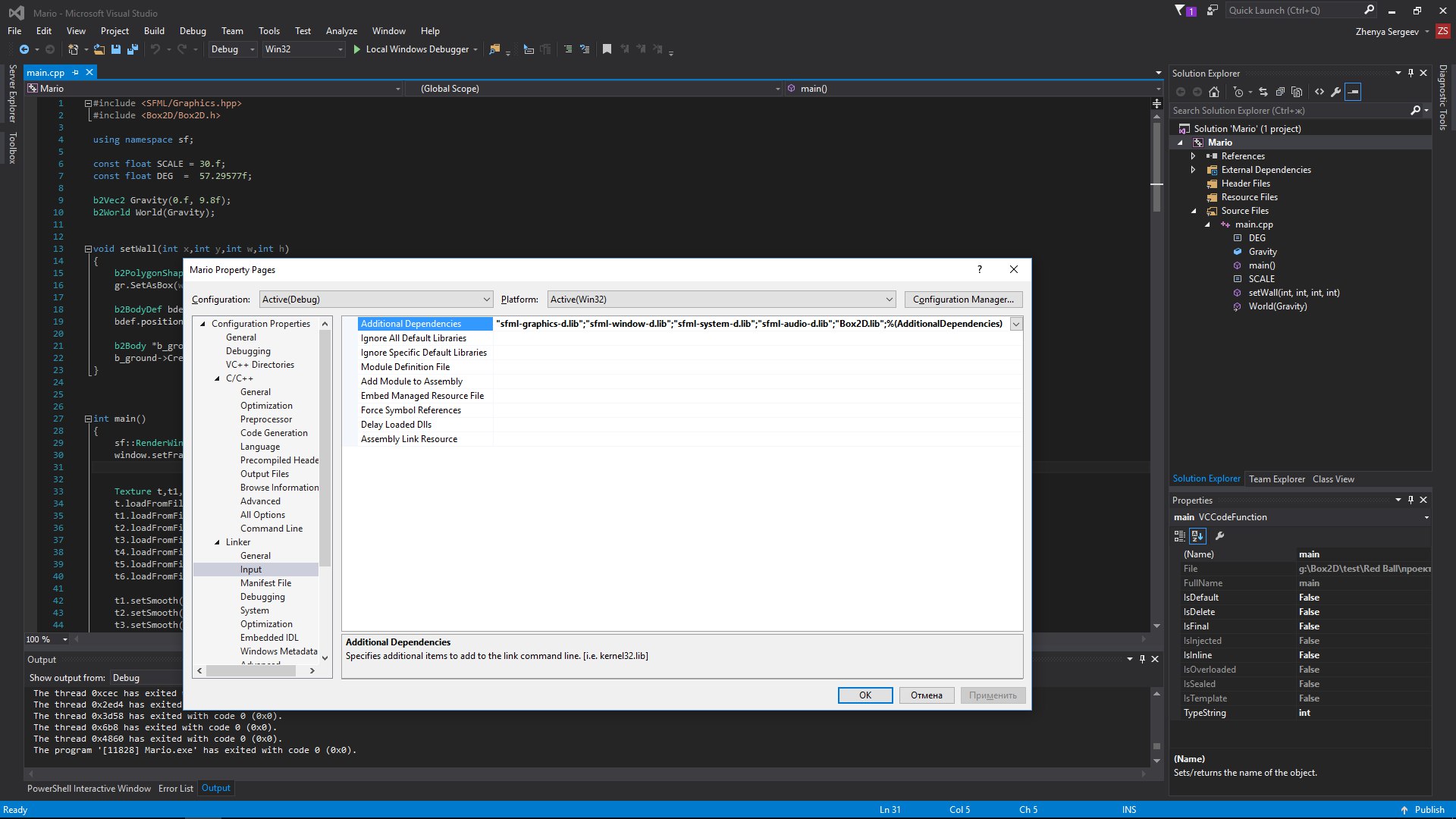Viewport: 1456px width, 819px height.
Task: Close the main.cpp tab
Action: pyautogui.click(x=89, y=72)
